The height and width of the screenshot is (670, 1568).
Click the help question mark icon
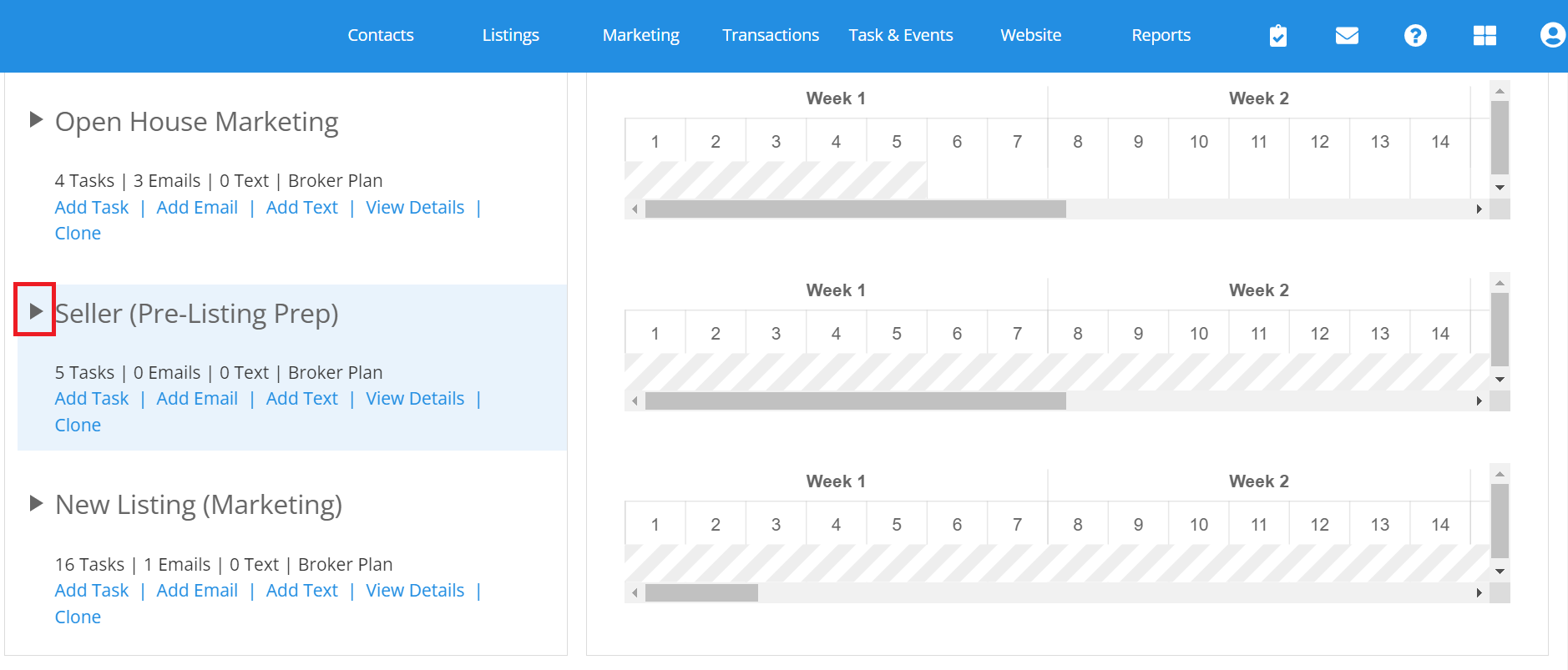pos(1416,35)
